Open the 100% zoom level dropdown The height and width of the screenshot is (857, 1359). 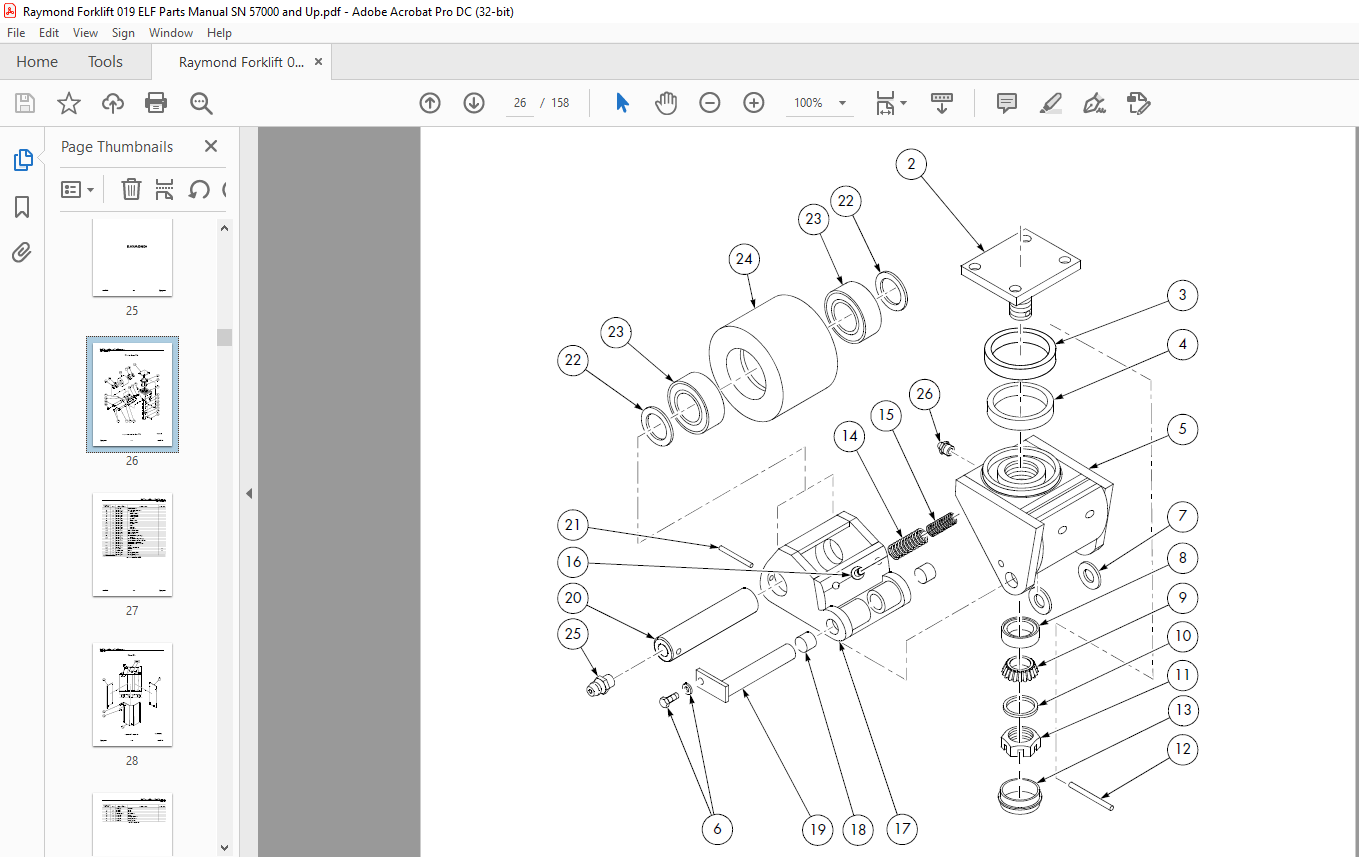coord(842,103)
